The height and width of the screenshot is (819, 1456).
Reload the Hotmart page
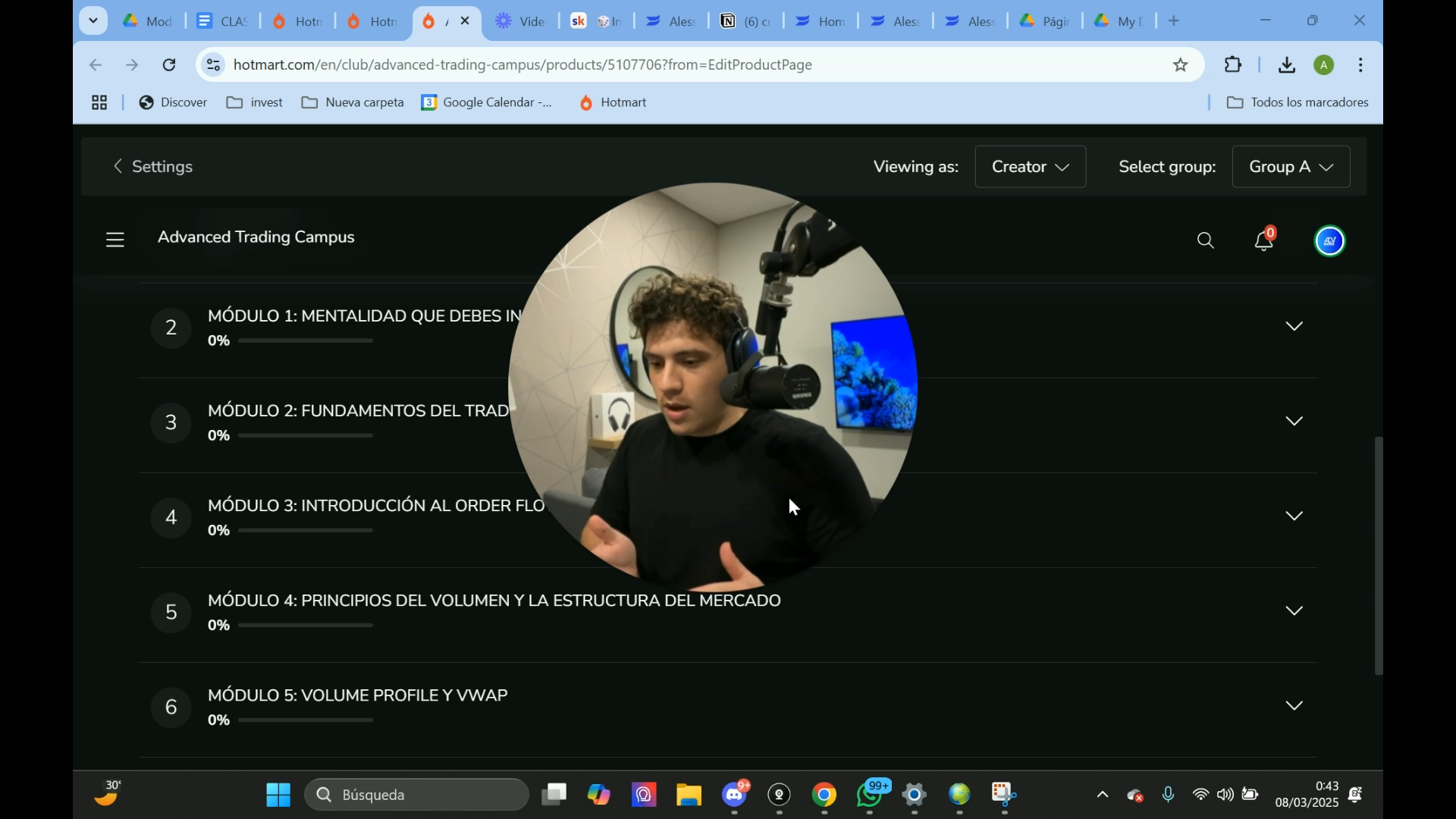[x=170, y=65]
